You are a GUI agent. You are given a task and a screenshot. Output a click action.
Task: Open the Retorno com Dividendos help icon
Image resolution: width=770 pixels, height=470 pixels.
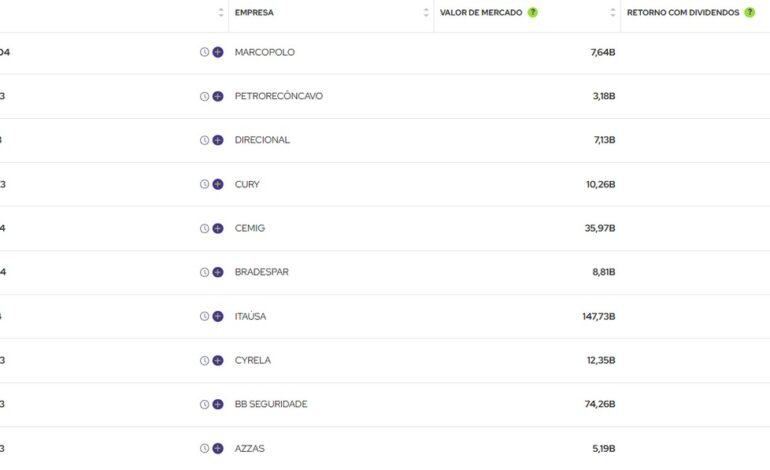click(x=750, y=13)
